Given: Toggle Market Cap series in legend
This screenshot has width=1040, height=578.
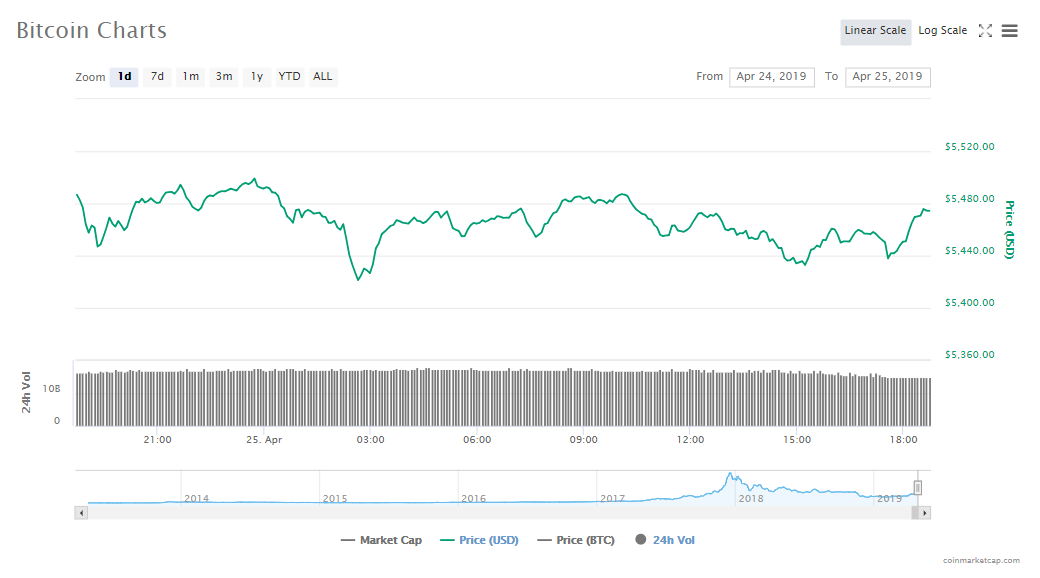Looking at the screenshot, I should coord(381,540).
